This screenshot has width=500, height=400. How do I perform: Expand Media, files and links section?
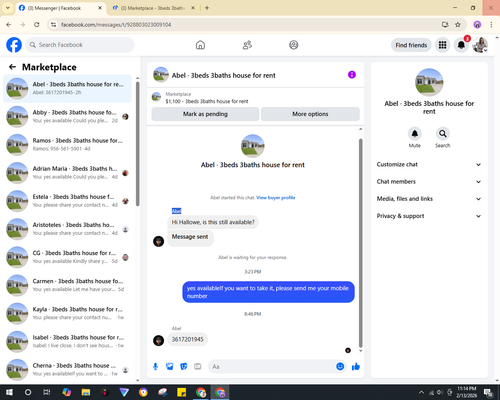coord(429,199)
